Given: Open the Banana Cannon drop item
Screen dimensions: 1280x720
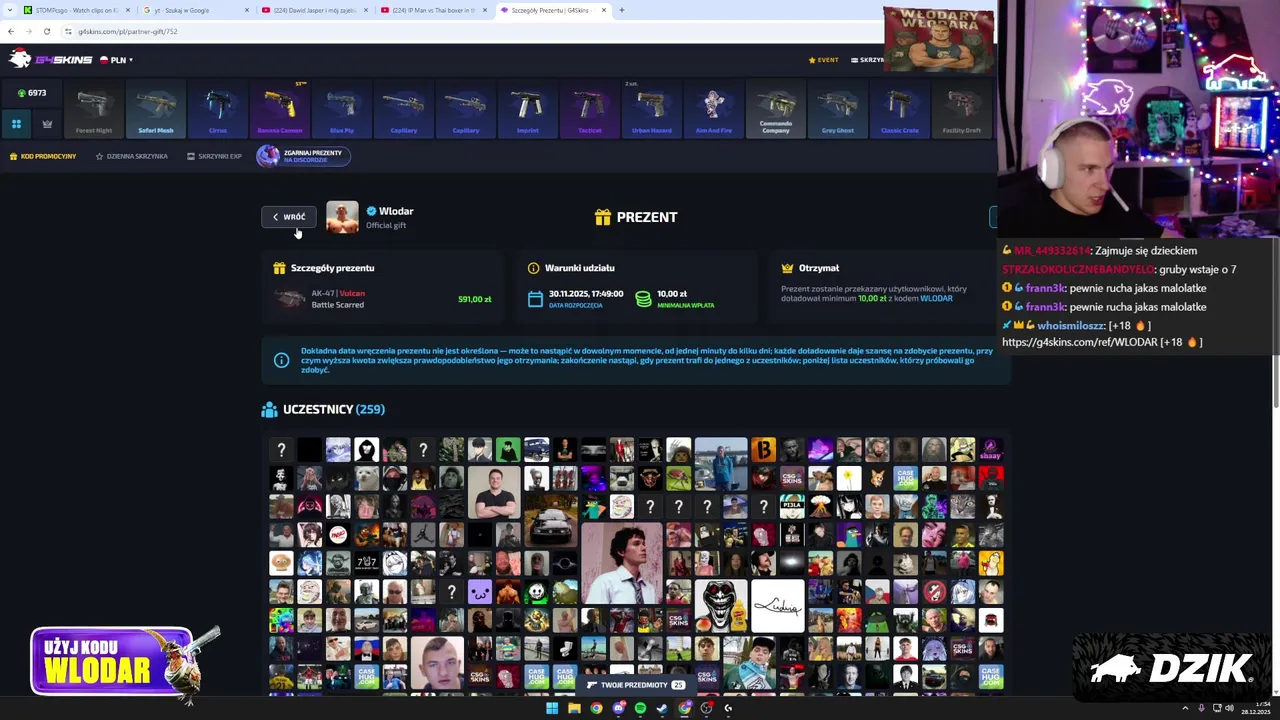Looking at the screenshot, I should pos(280,110).
